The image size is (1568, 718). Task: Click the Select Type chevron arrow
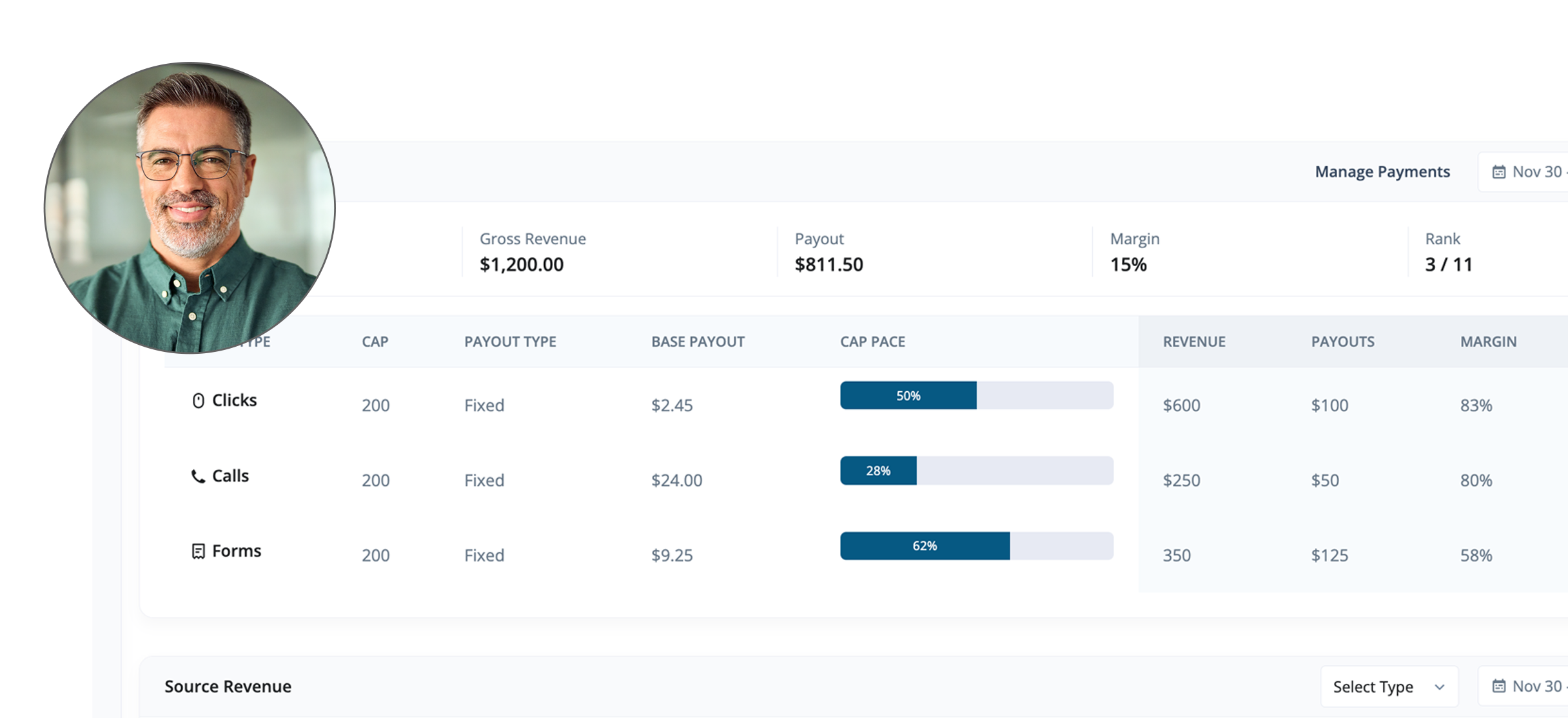[1440, 687]
